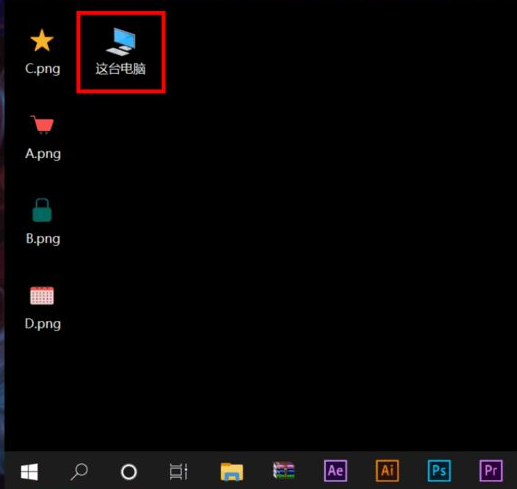Select the B.png green bag icon
This screenshot has width=517, height=489.
pos(42,210)
